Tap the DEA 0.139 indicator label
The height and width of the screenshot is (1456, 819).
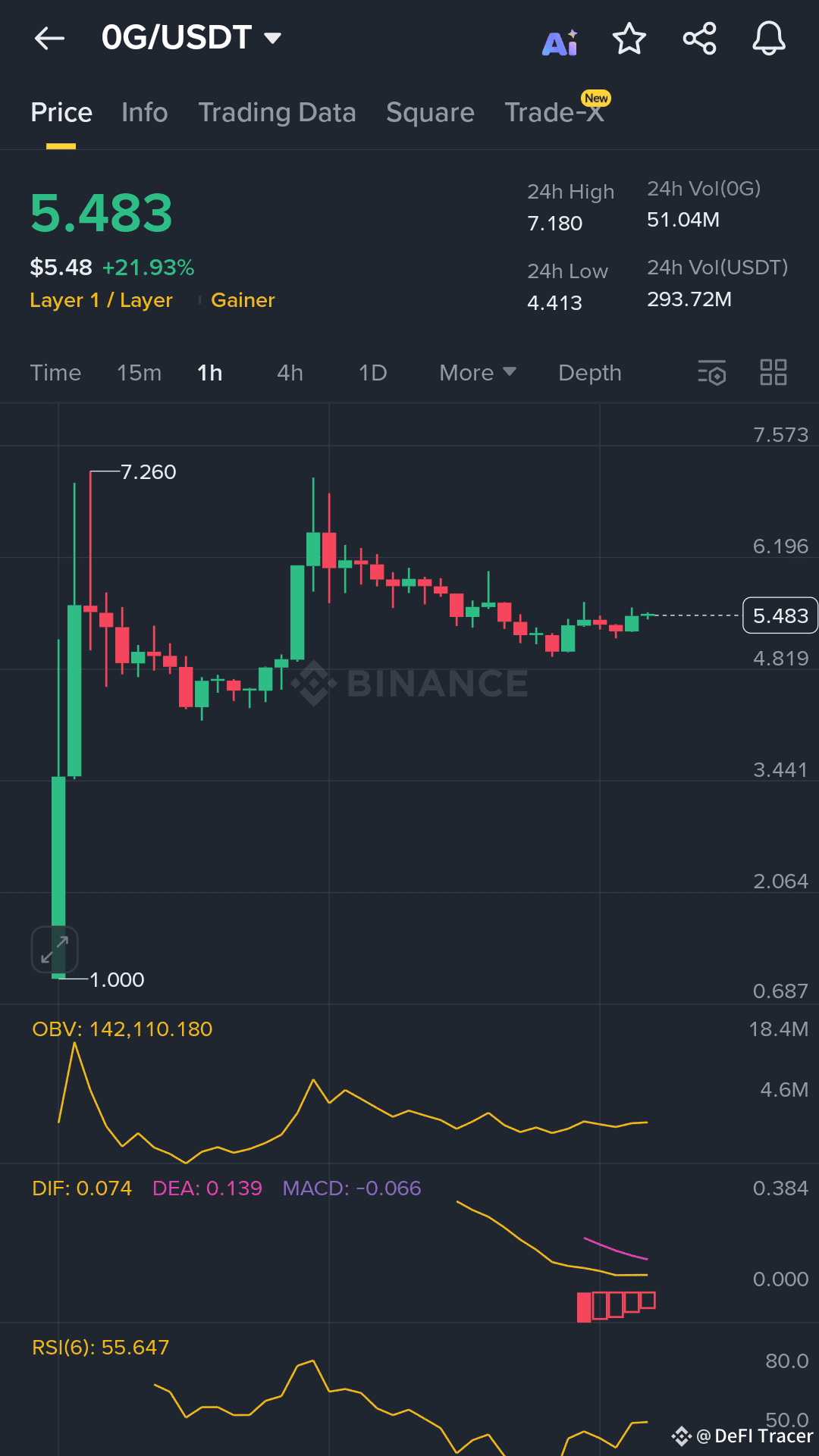(207, 1188)
